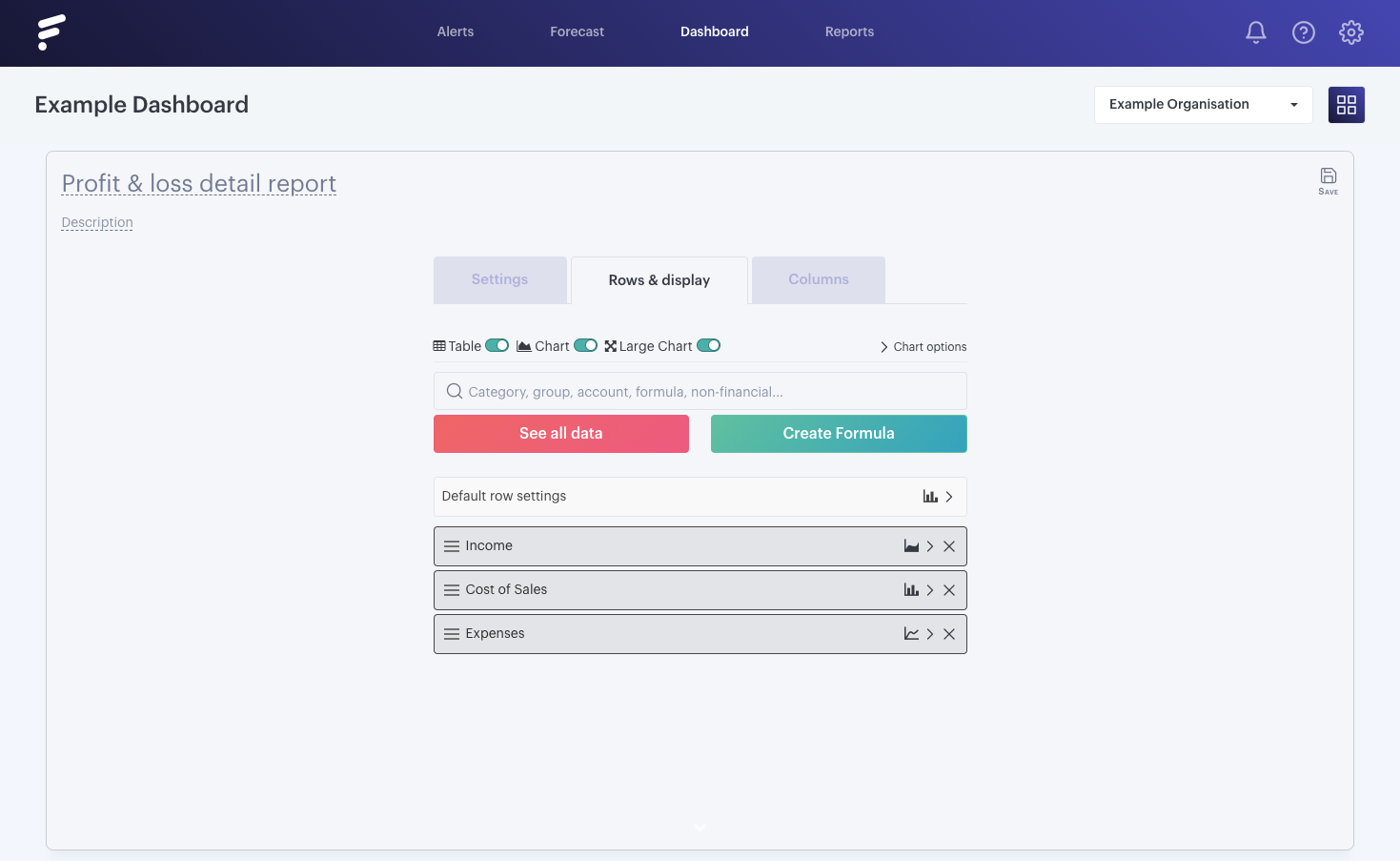Click the search magnifier icon
This screenshot has width=1400, height=861.
tap(455, 391)
